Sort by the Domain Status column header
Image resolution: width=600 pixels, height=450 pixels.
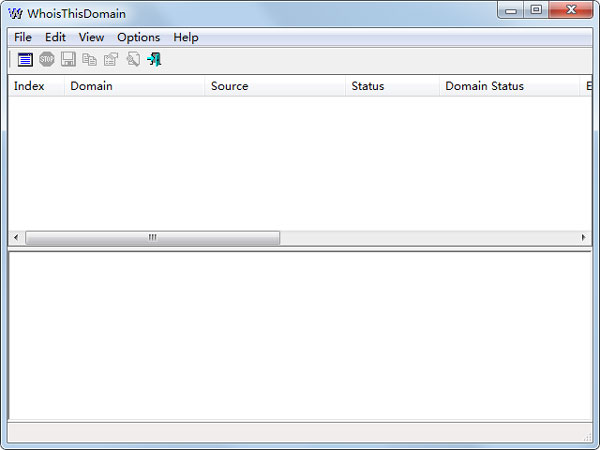click(x=509, y=86)
